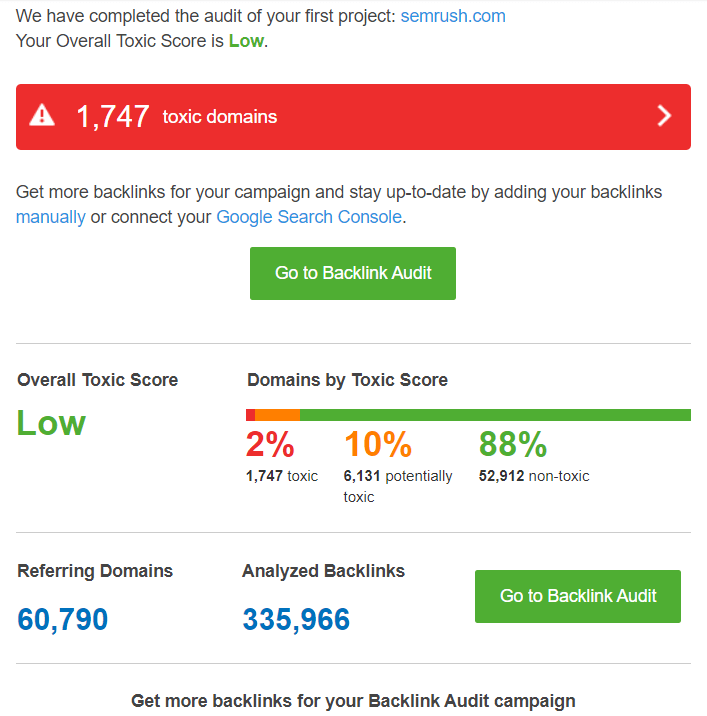The width and height of the screenshot is (707, 716).
Task: Click the '1,747 toxic domains' banner text
Action: [177, 117]
